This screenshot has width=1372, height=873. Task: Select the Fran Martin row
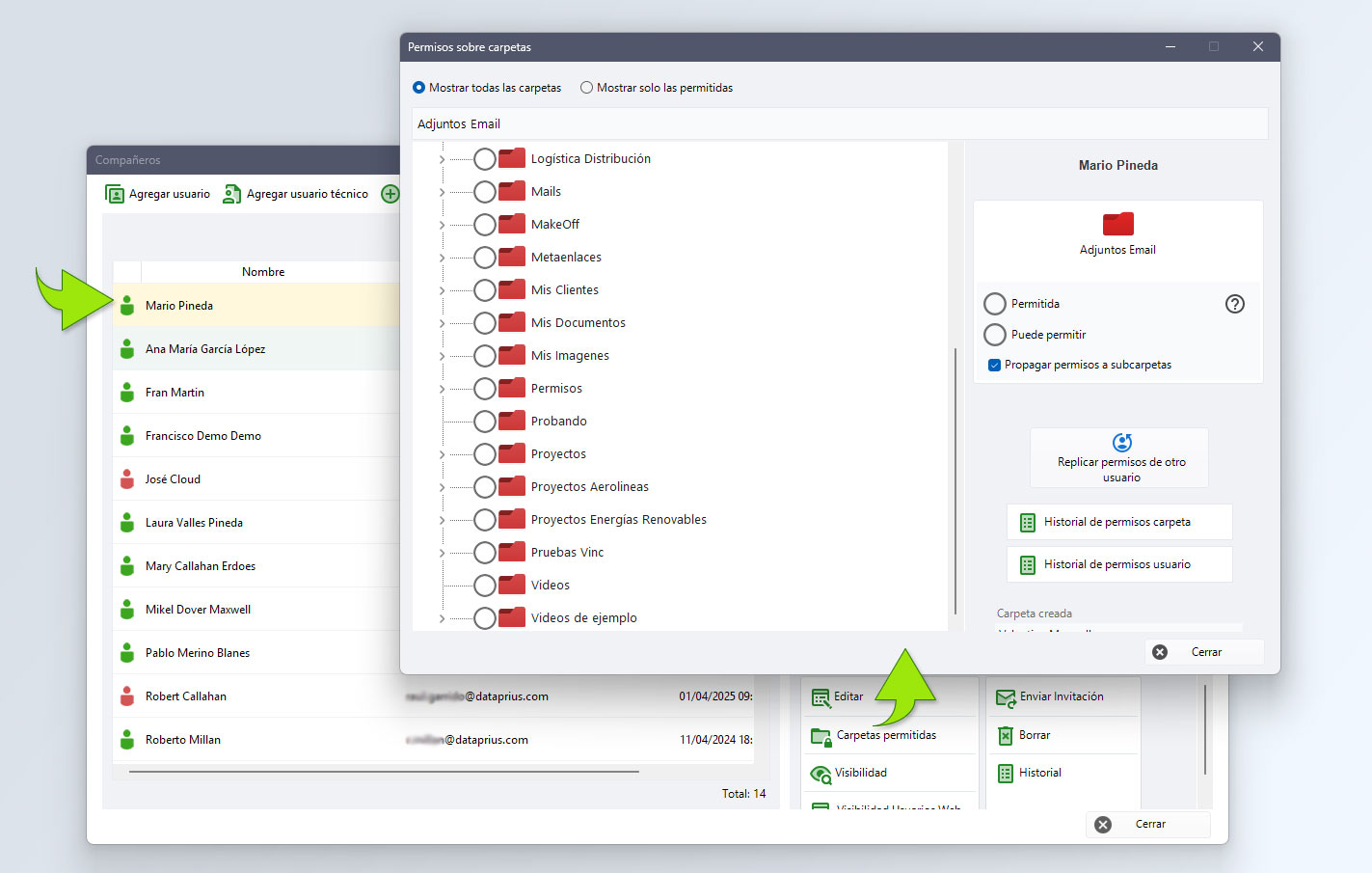coord(256,393)
